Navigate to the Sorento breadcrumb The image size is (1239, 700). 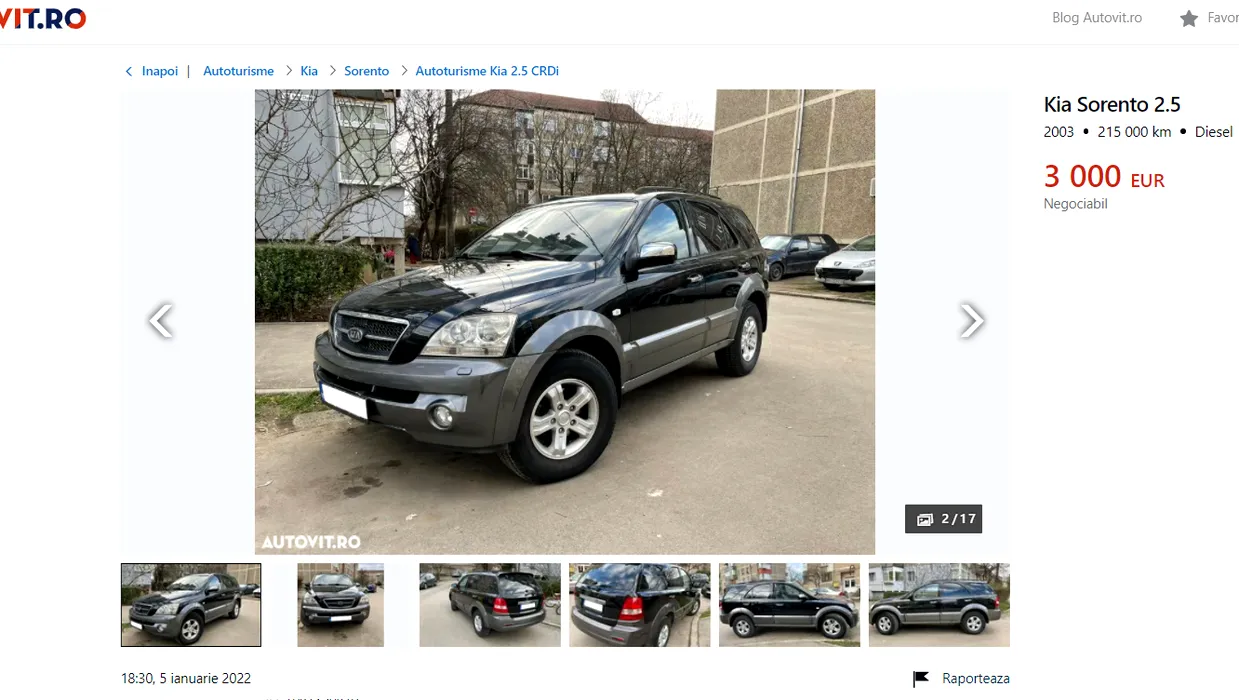pos(366,71)
